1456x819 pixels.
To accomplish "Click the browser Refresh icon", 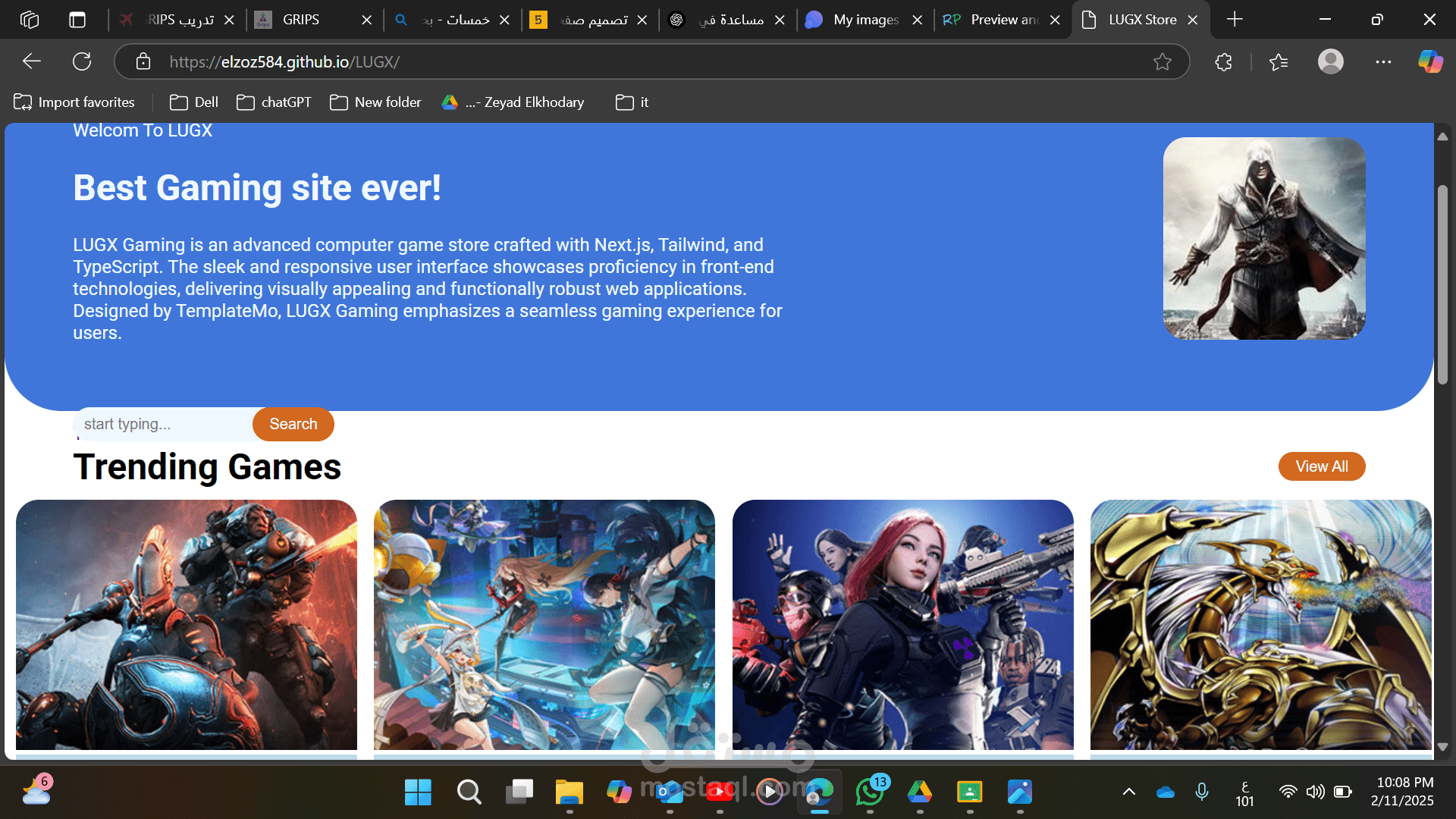I will [82, 61].
